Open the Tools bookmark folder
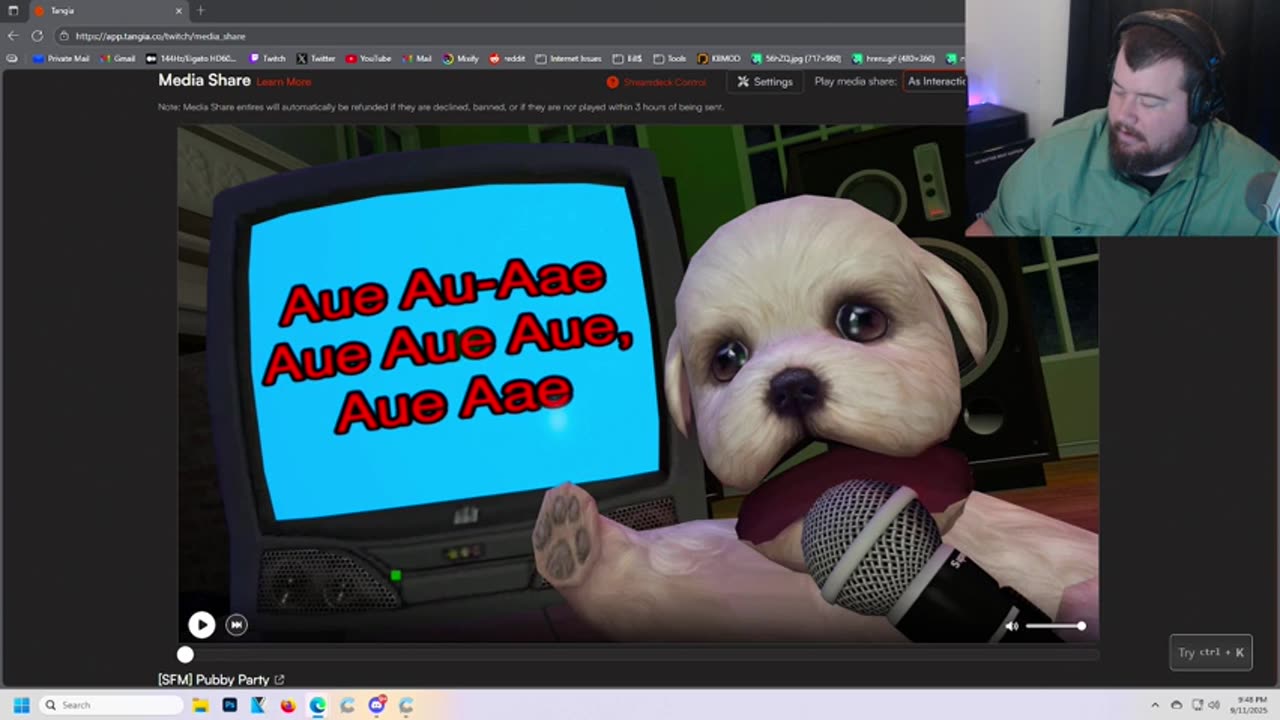The image size is (1280, 720). [669, 59]
